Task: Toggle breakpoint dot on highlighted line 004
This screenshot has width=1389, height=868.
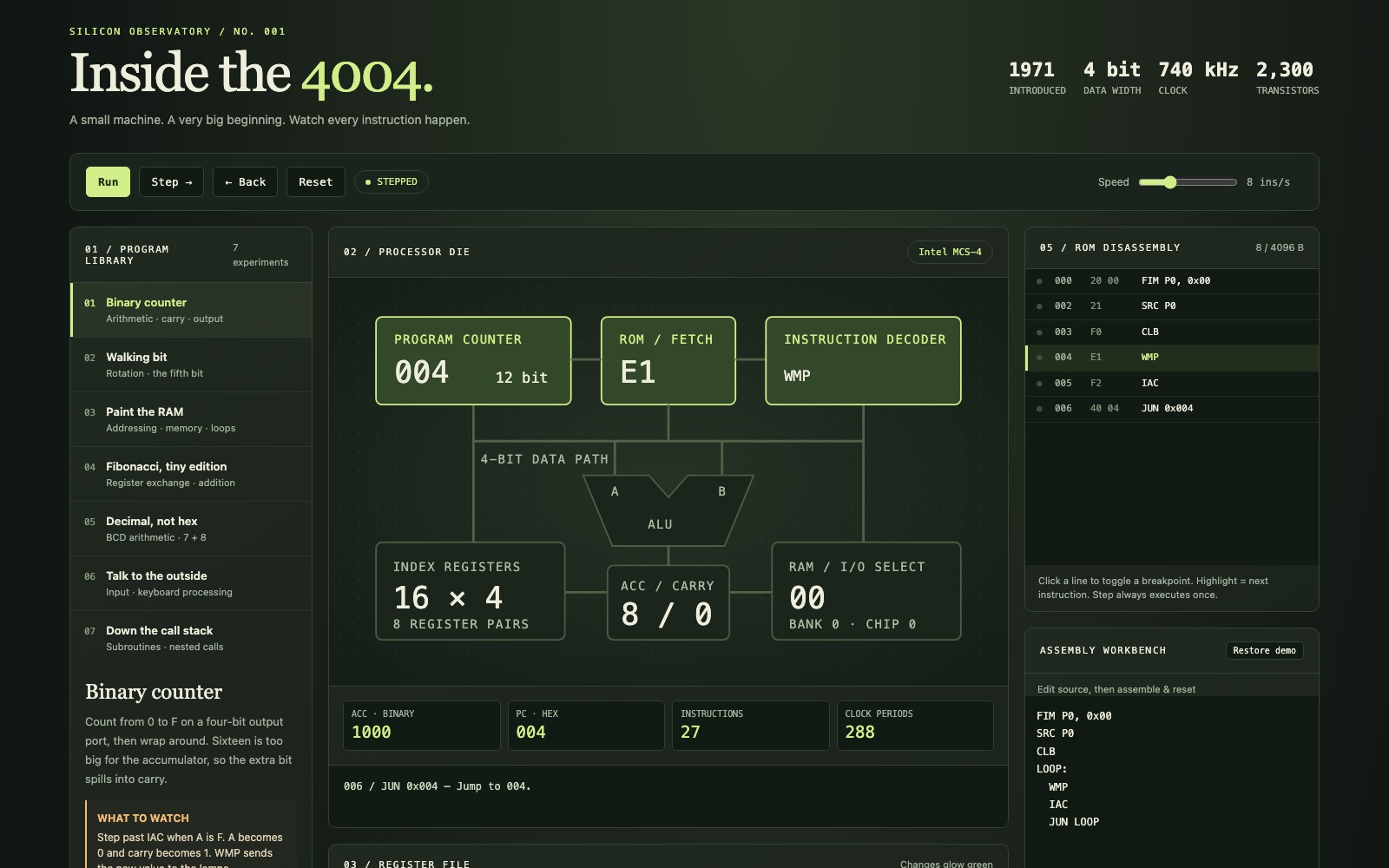Action: tap(1039, 358)
